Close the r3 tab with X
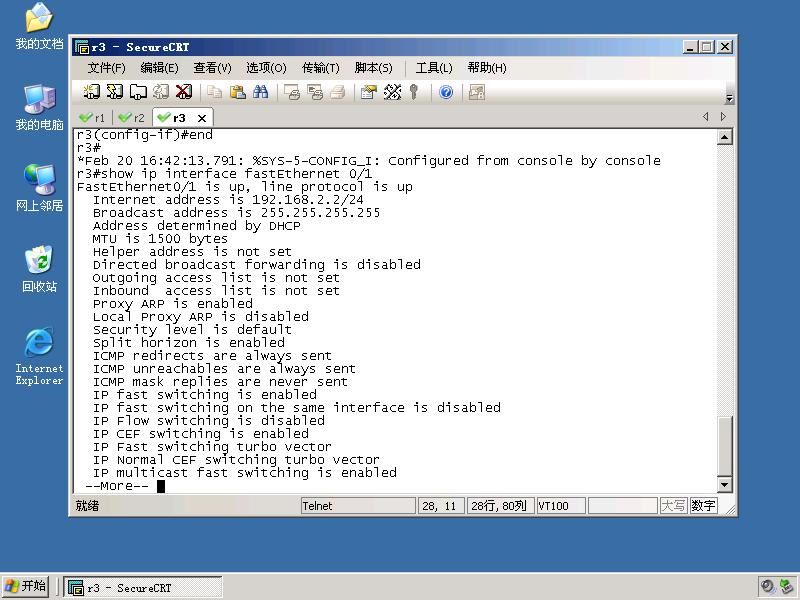 click(202, 118)
